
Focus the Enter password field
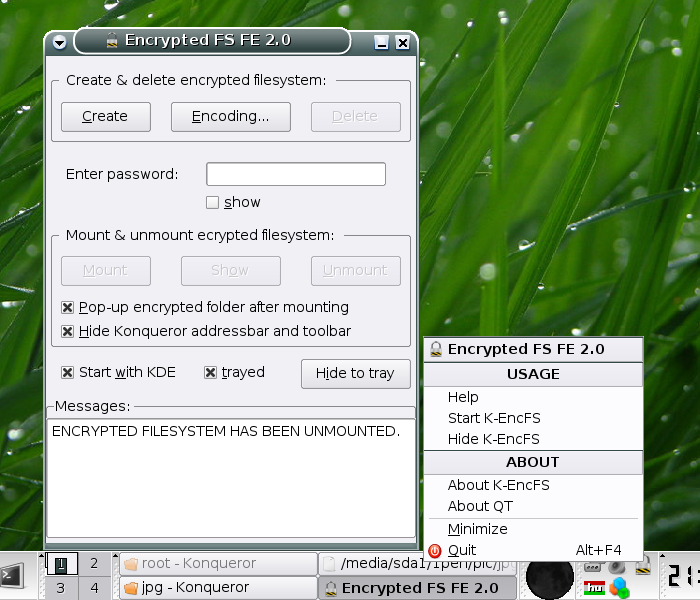296,174
